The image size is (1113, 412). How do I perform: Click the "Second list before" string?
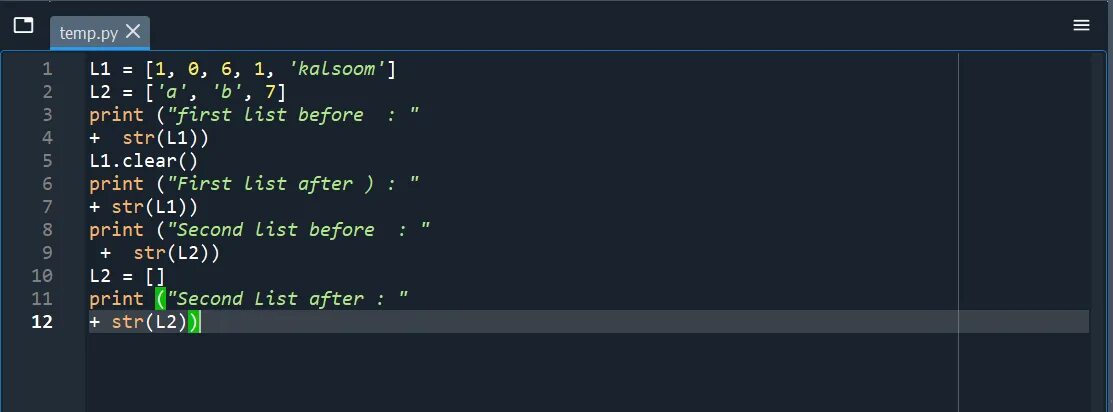coord(298,229)
